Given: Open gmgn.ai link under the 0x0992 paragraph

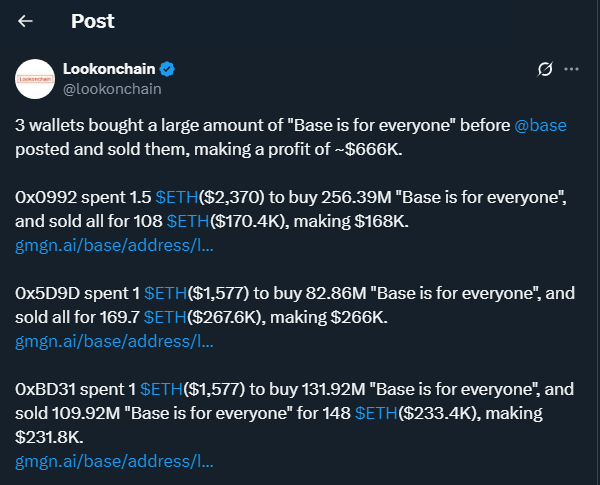Looking at the screenshot, I should point(114,244).
